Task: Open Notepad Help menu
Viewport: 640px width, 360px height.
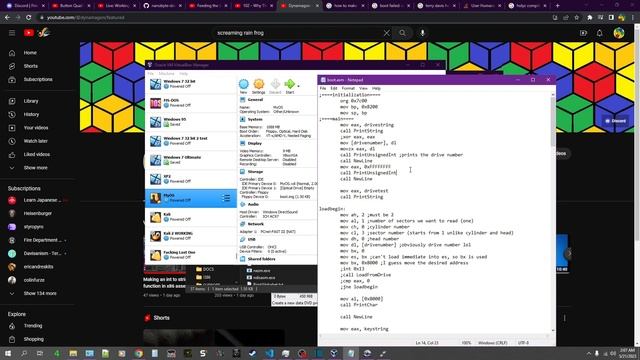Action: coord(376,88)
